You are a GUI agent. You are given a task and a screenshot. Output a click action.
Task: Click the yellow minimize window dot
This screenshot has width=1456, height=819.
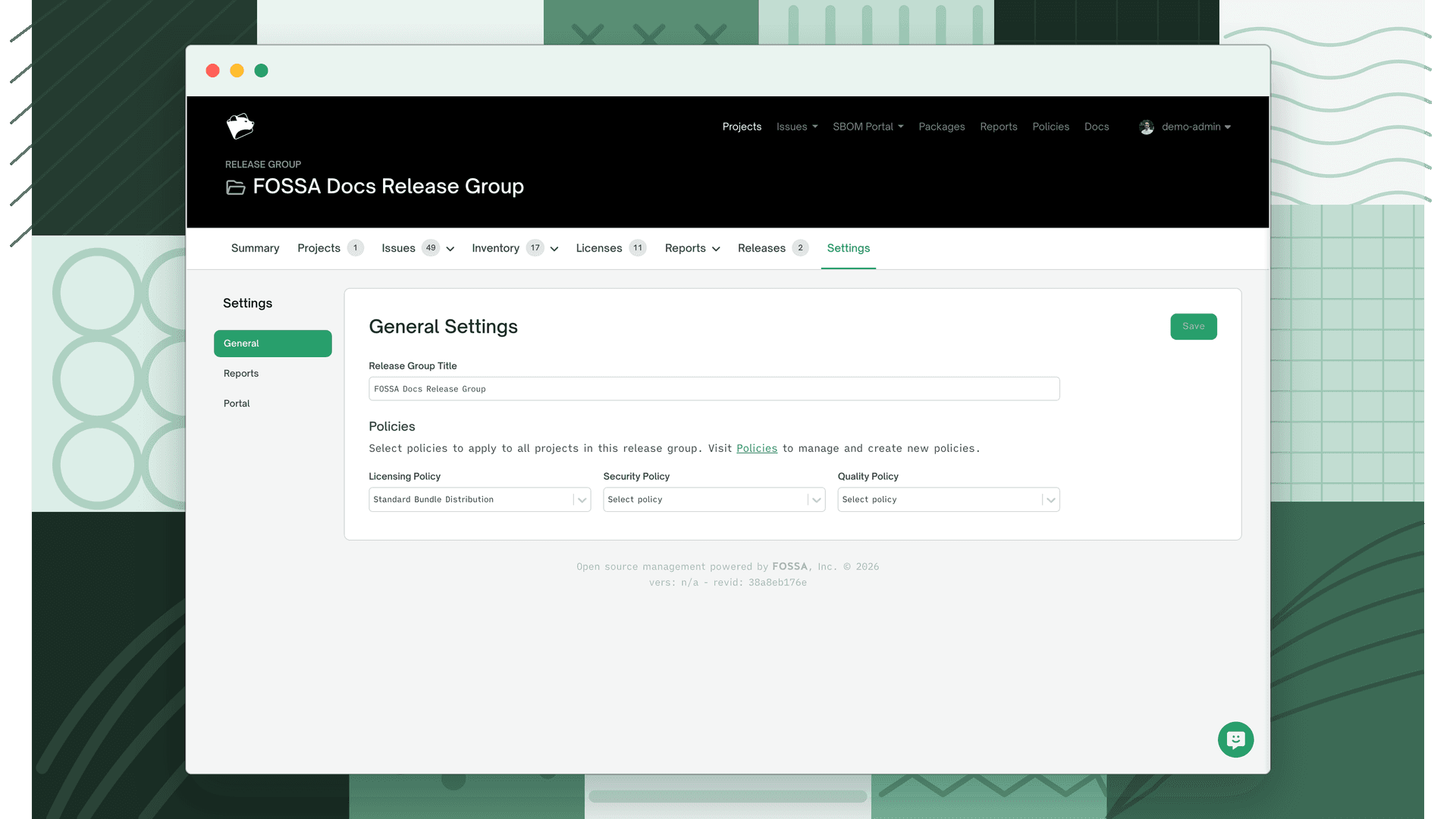point(237,71)
